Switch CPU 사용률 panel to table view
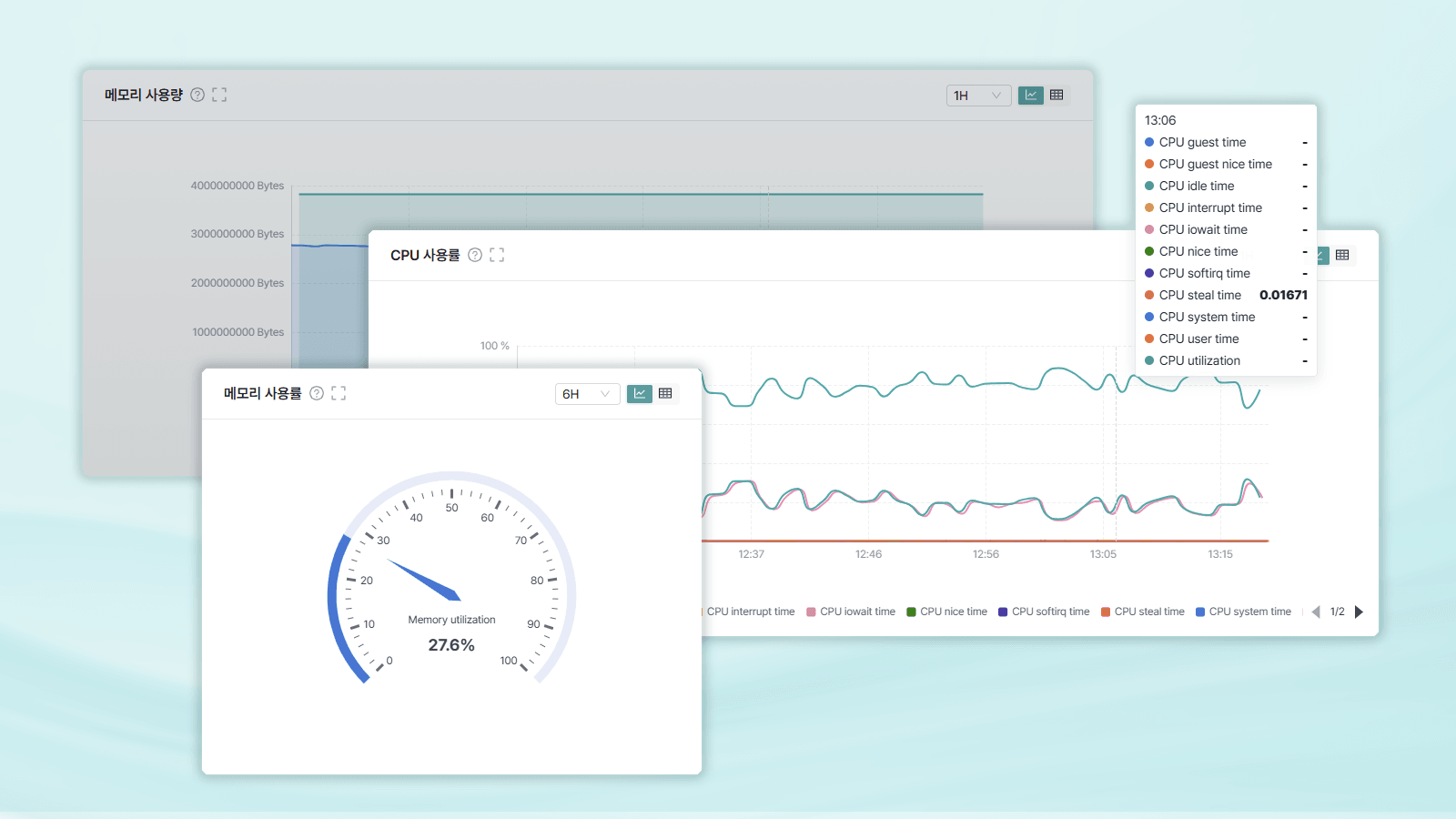1456x819 pixels. (1342, 255)
